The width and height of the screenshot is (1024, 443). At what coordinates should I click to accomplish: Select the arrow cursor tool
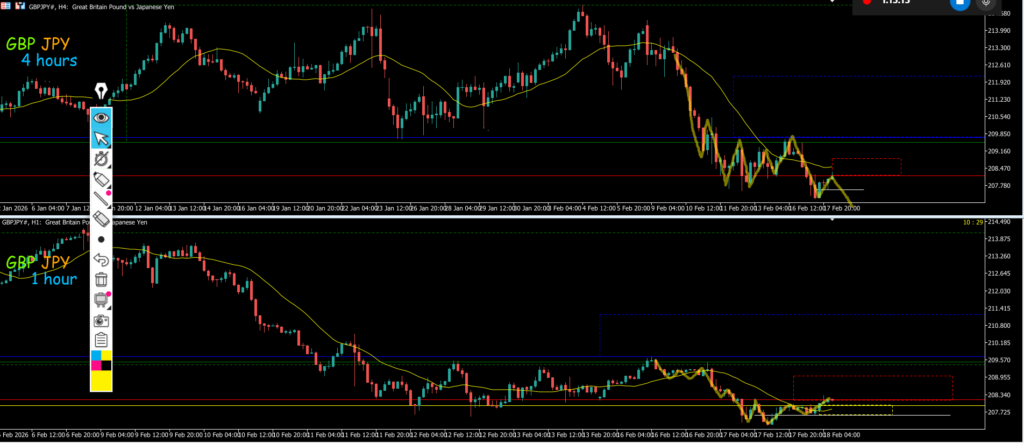[101, 138]
